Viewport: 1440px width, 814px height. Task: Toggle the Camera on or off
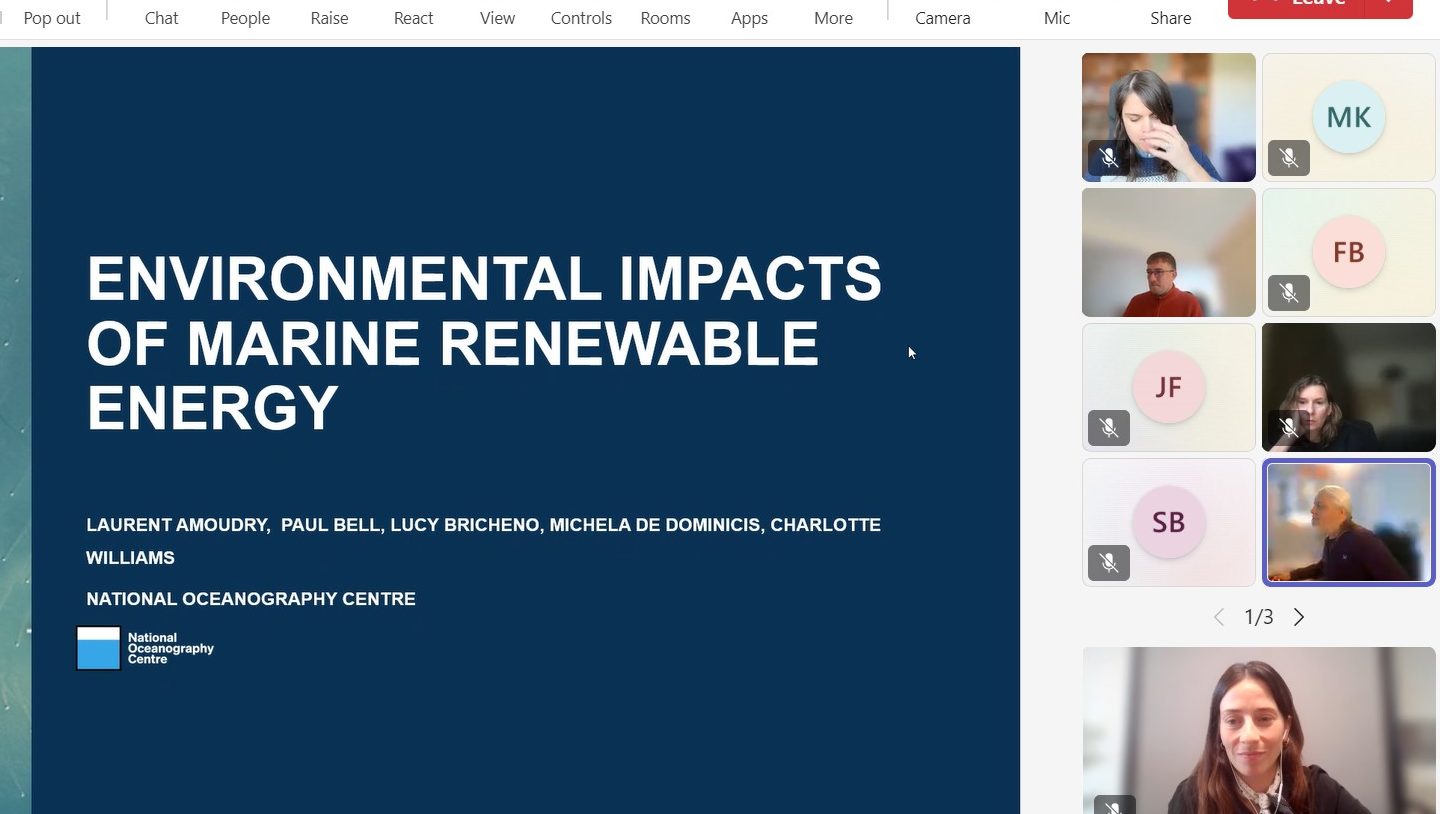coord(942,17)
